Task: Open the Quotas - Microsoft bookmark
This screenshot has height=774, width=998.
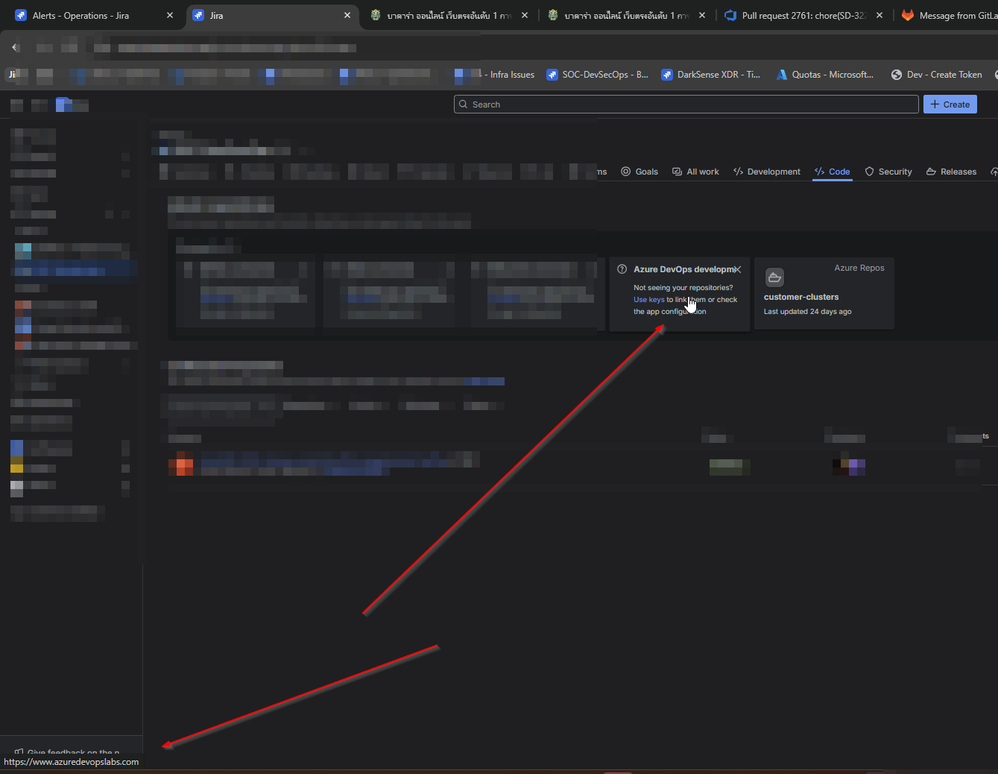Action: [x=825, y=74]
